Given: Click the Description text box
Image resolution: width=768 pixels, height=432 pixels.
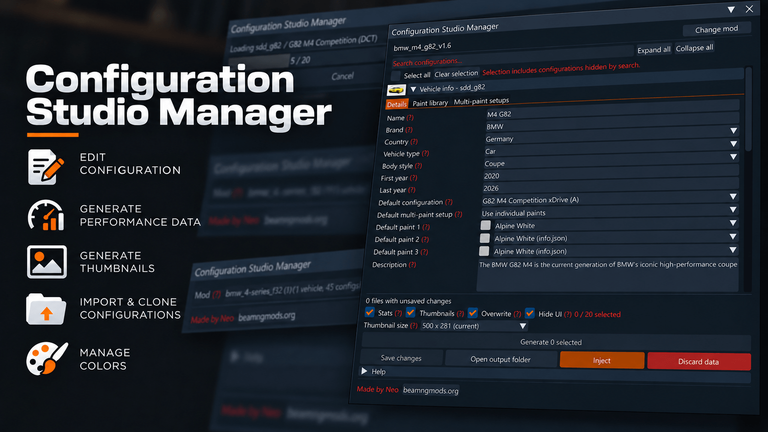Looking at the screenshot, I should (x=607, y=276).
